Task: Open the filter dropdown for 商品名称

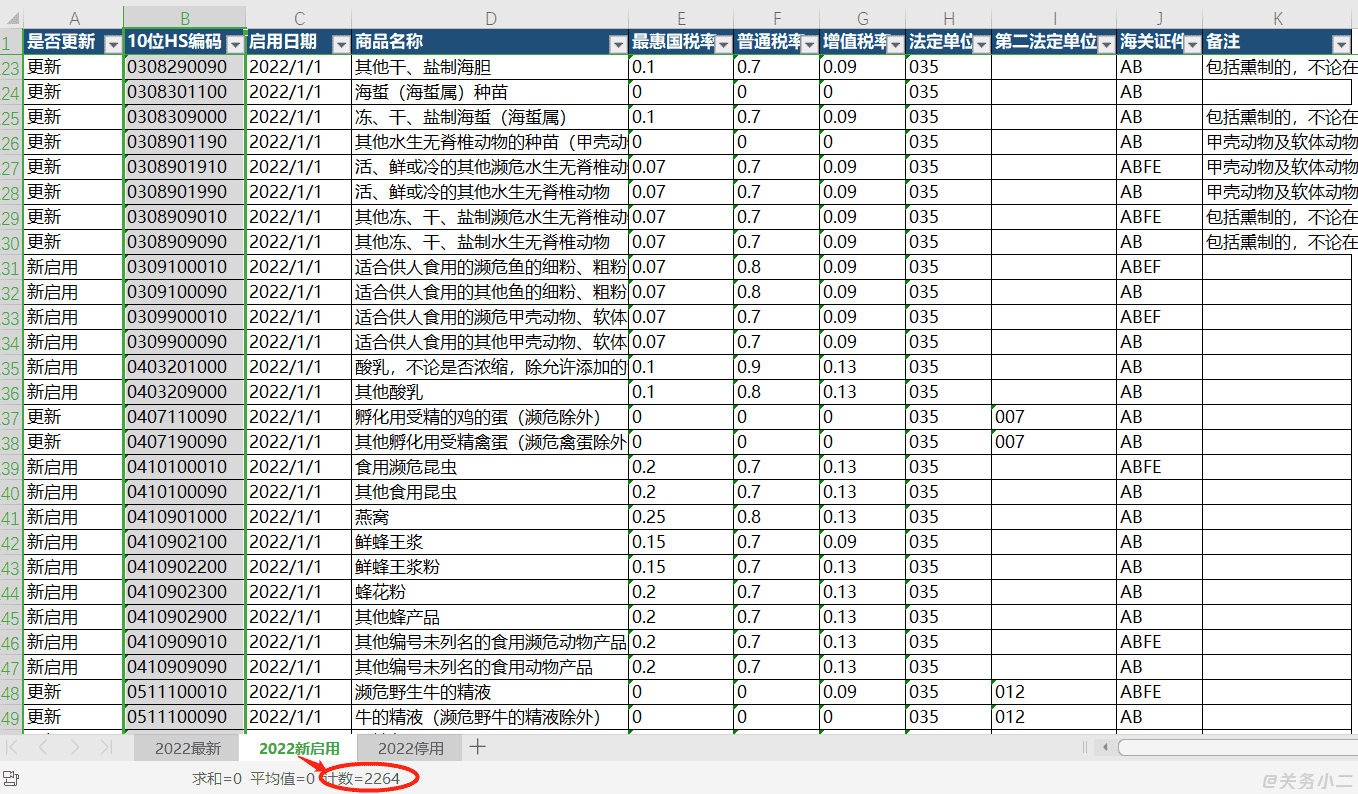Action: pyautogui.click(x=615, y=41)
